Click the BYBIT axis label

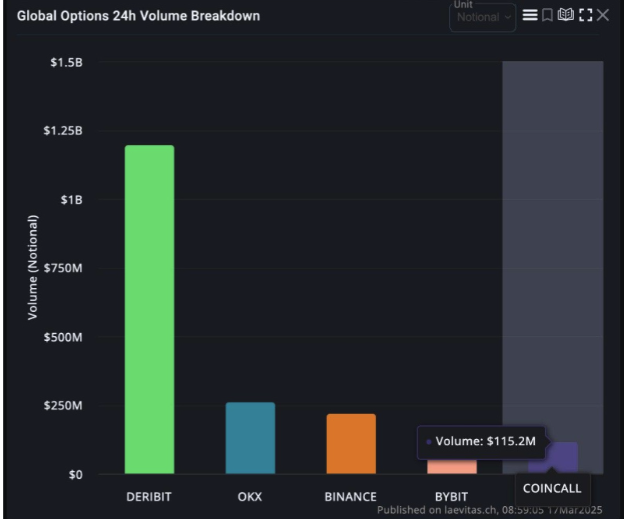pos(451,497)
